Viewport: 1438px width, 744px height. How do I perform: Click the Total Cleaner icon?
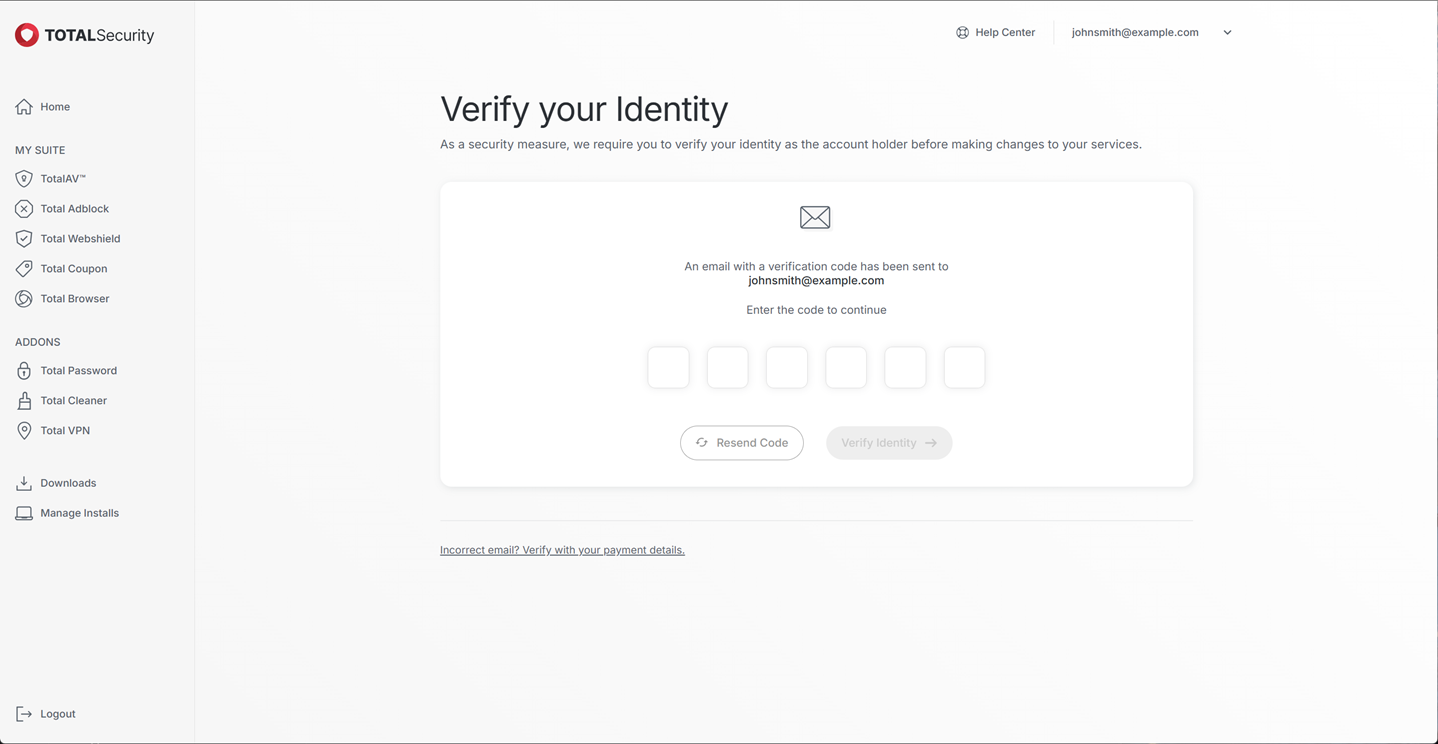(x=24, y=401)
